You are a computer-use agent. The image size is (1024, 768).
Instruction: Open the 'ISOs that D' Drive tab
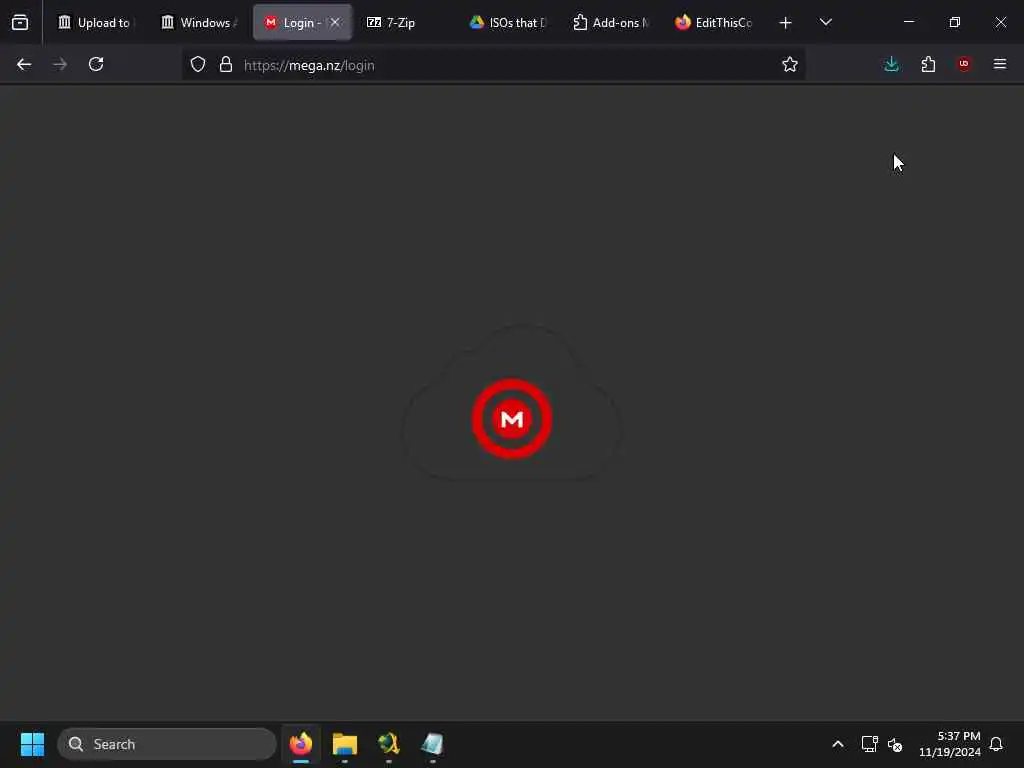(509, 23)
